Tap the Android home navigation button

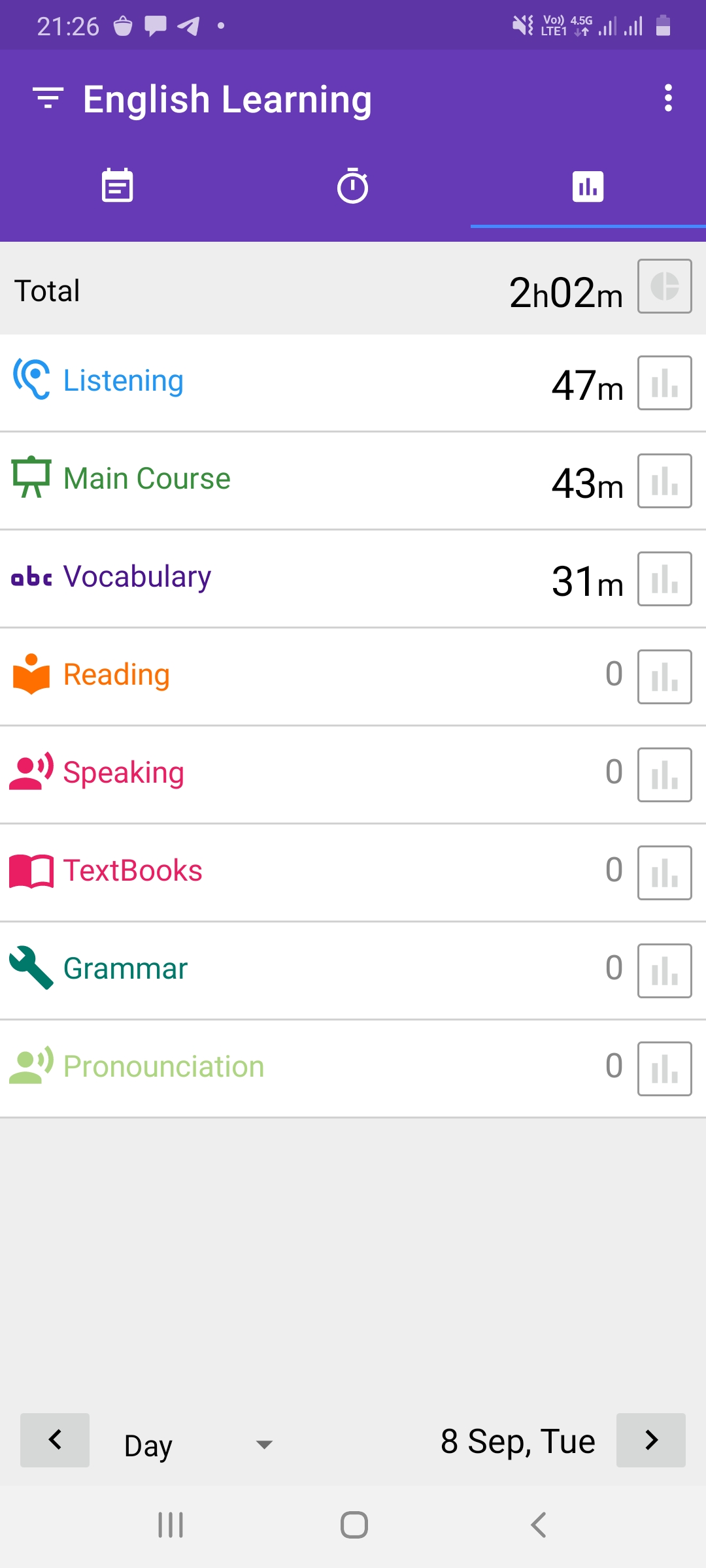pyautogui.click(x=354, y=1525)
